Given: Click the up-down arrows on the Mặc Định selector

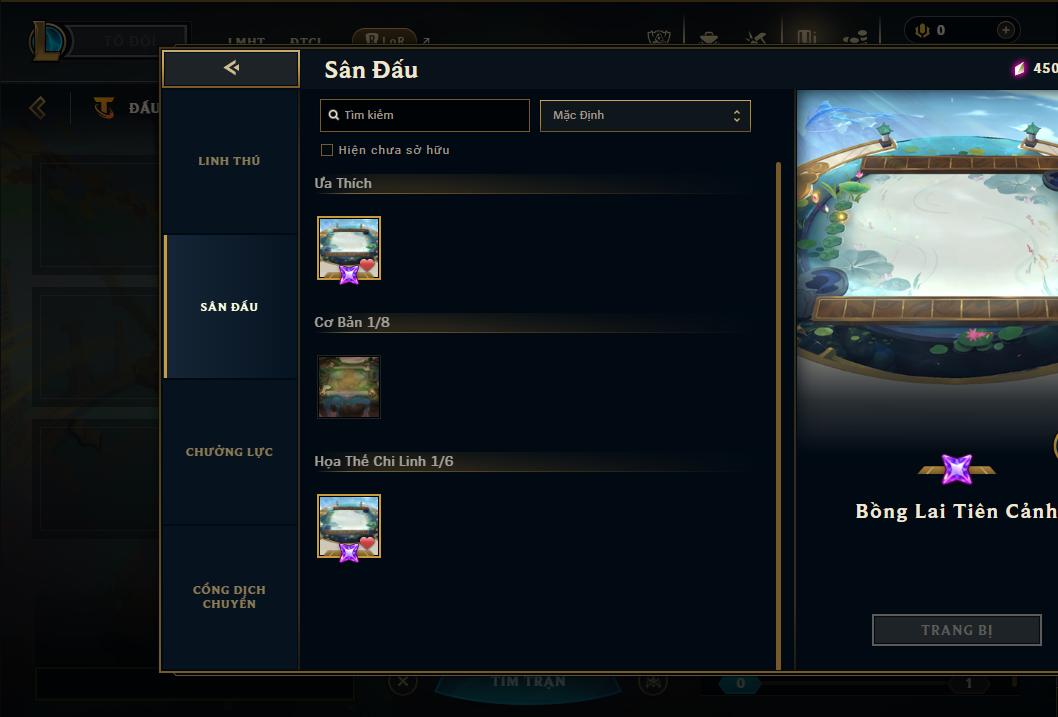Looking at the screenshot, I should pyautogui.click(x=737, y=115).
